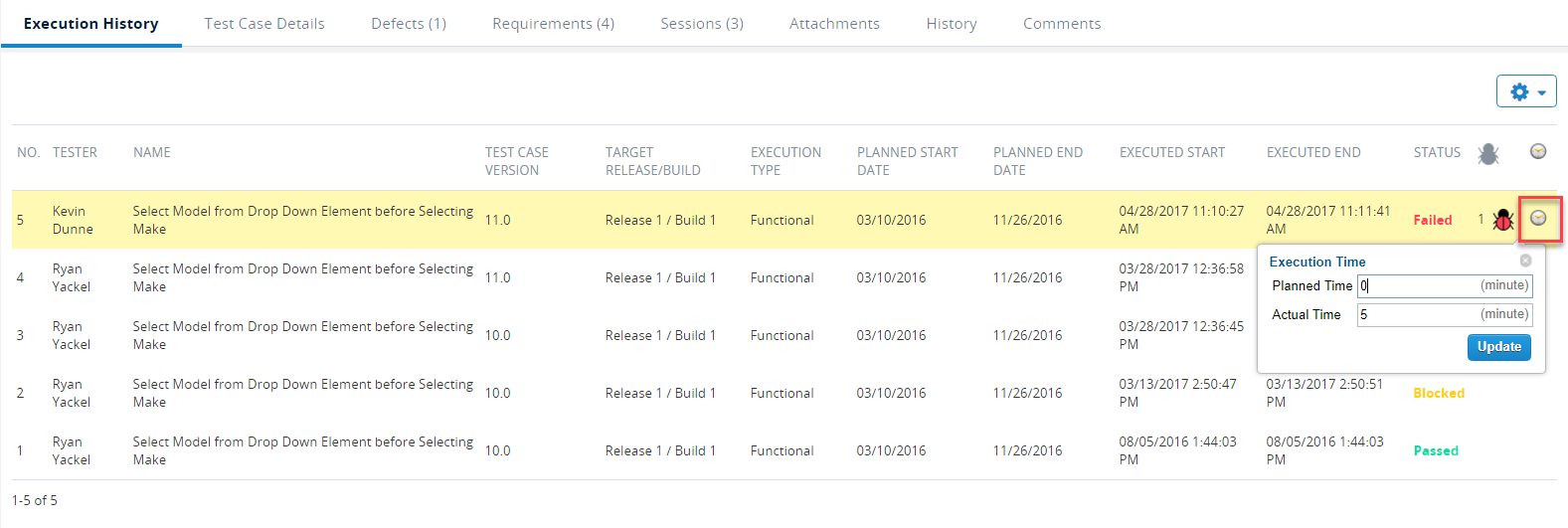Click test case name in row 5
Viewport: 1568px width, 528px height.
(x=303, y=220)
